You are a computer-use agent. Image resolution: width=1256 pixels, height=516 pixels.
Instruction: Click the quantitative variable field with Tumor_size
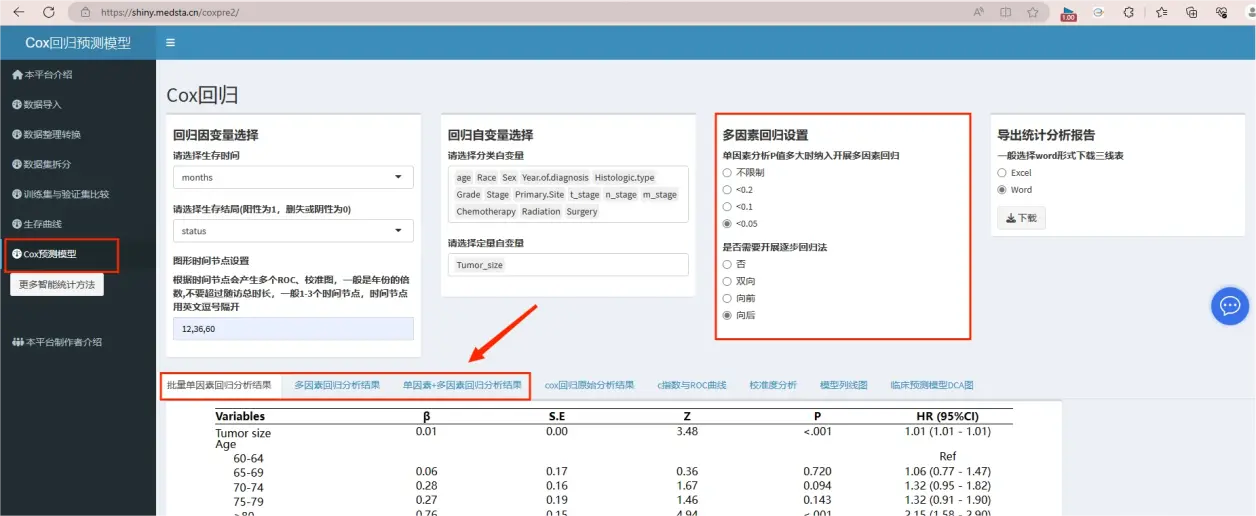pos(568,265)
